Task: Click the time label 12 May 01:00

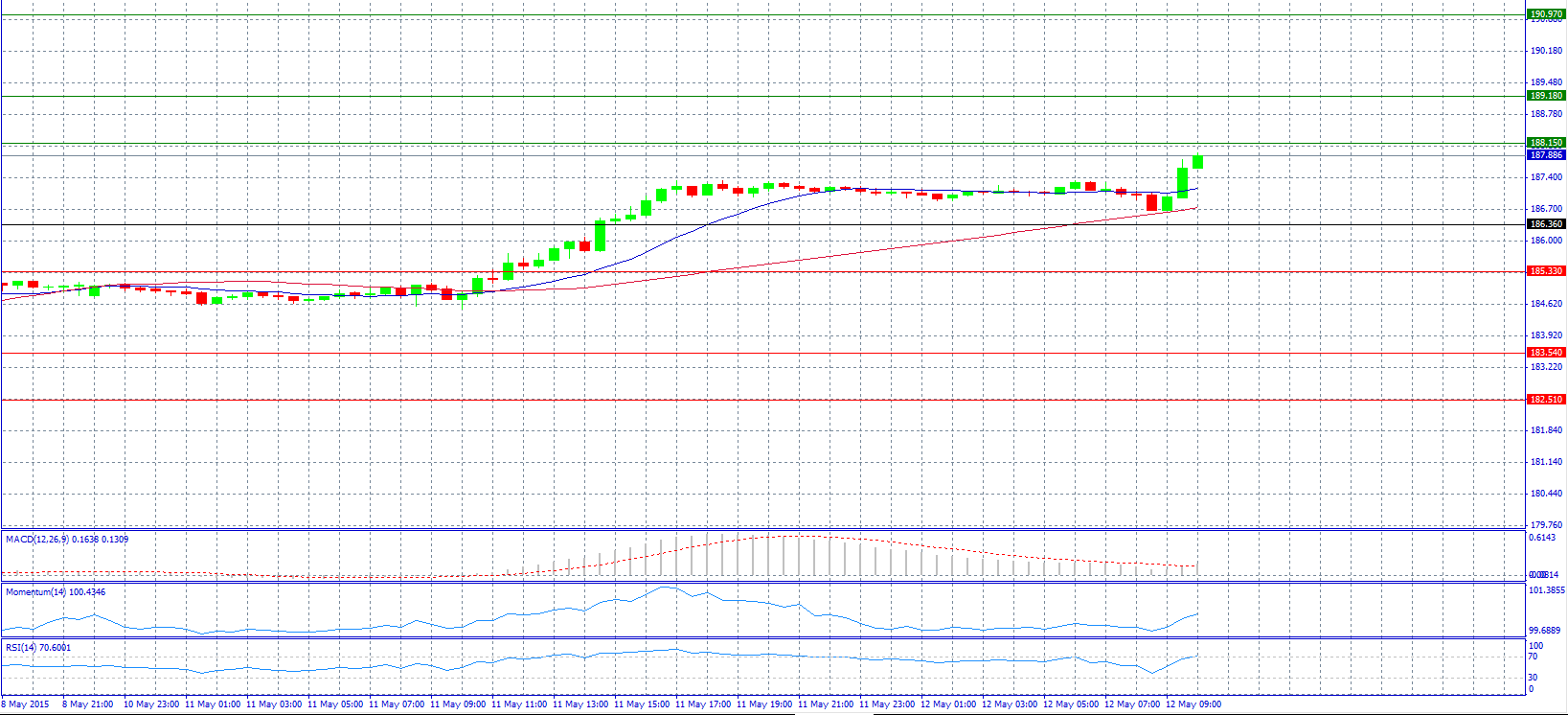Action: pos(946,704)
